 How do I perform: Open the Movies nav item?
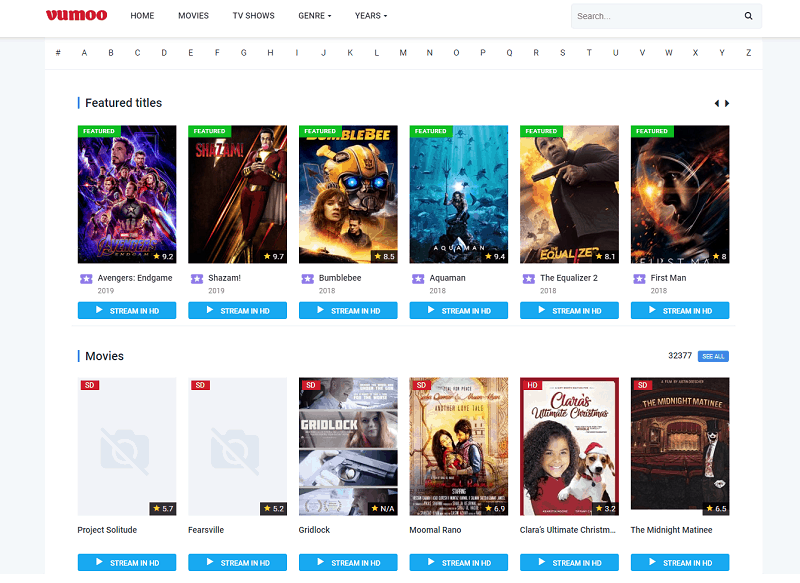pos(193,16)
